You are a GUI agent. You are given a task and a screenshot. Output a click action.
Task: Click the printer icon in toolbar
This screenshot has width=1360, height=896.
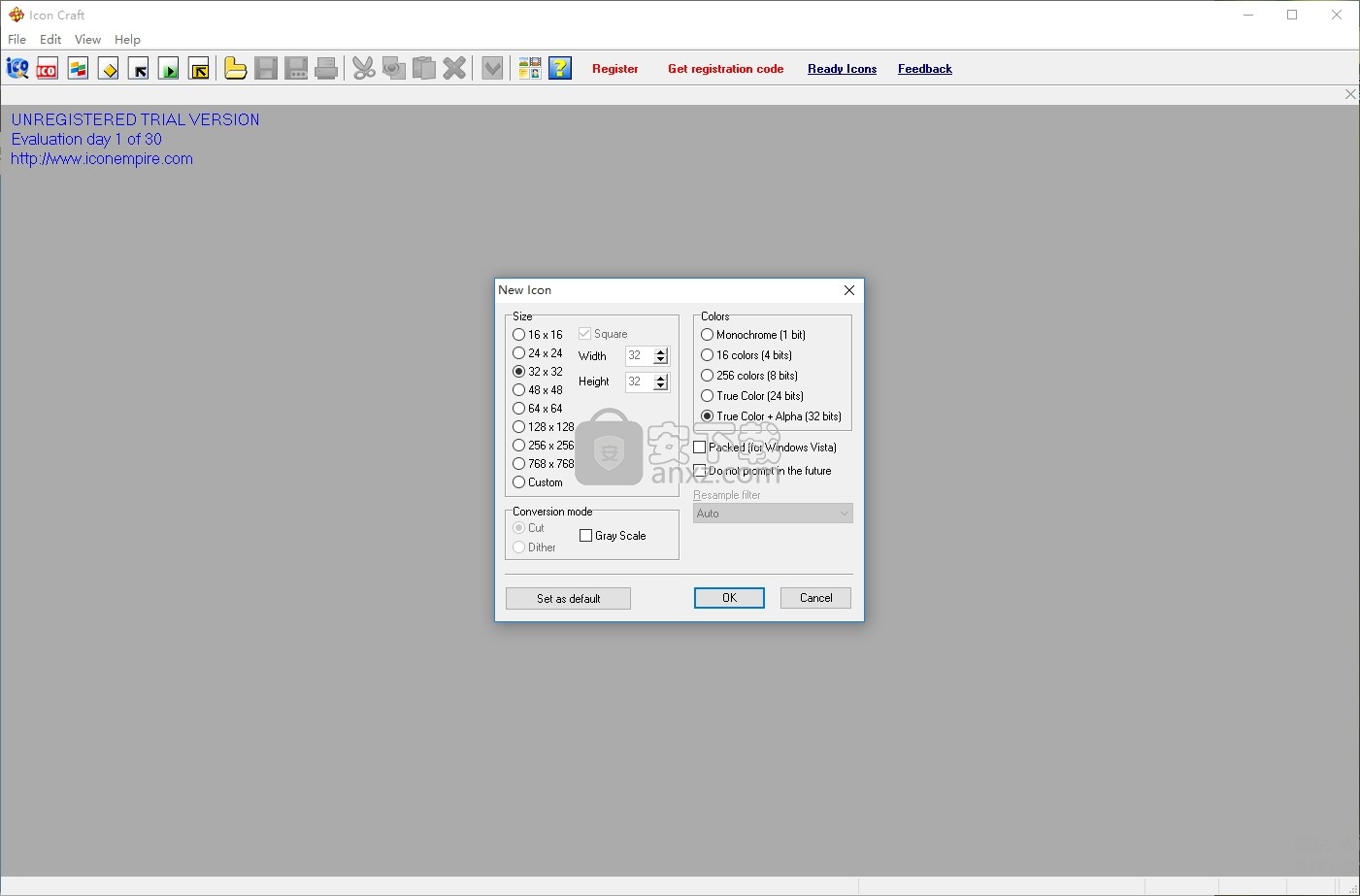326,68
